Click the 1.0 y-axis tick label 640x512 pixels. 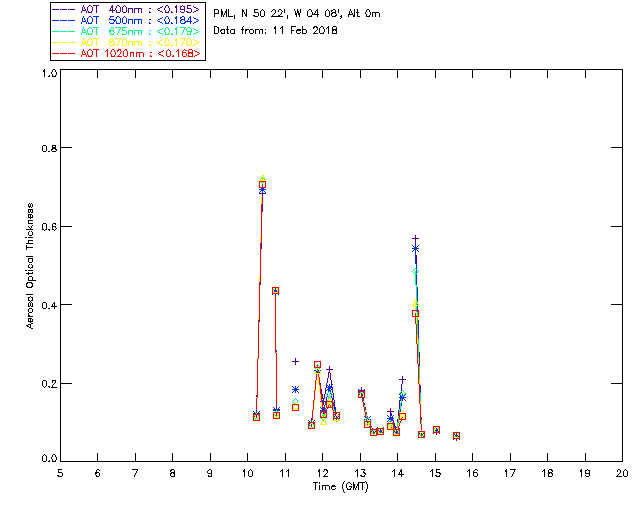49,73
